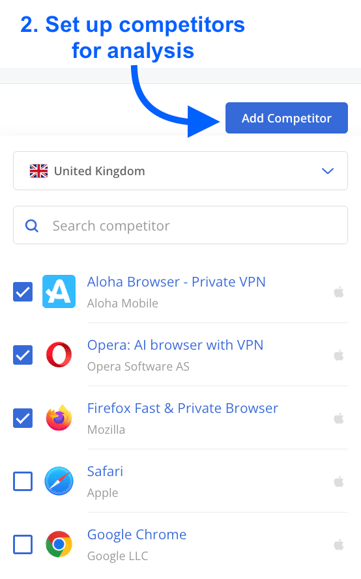Enable the Google Chrome checkbox
The width and height of the screenshot is (361, 579).
tap(23, 544)
